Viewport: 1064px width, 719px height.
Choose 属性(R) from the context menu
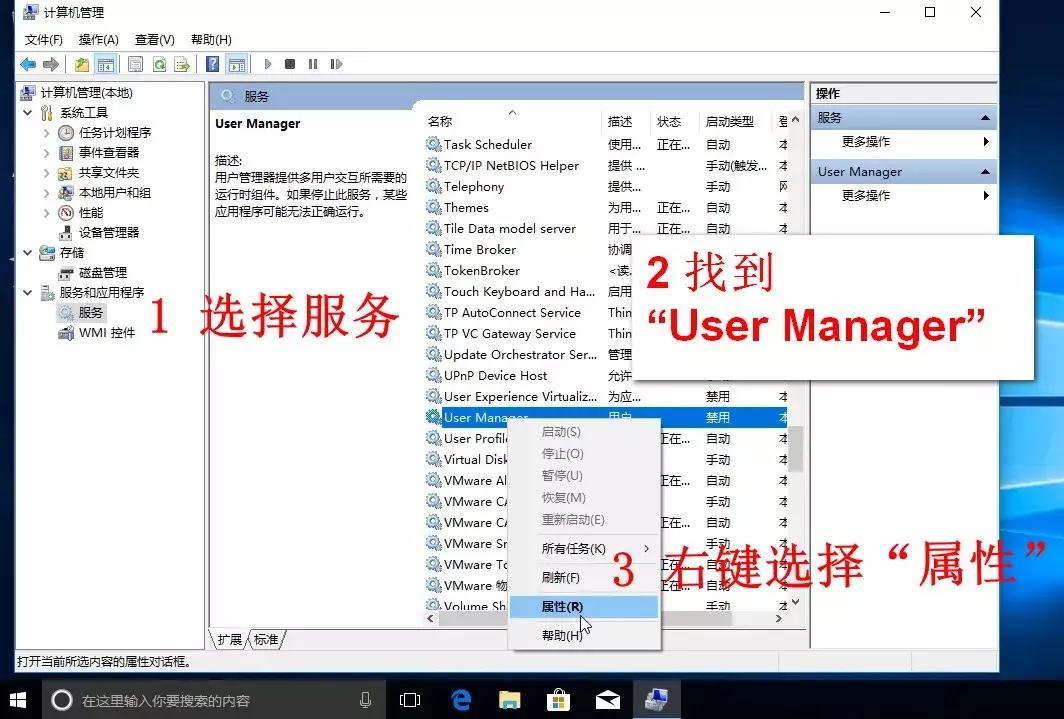point(562,606)
